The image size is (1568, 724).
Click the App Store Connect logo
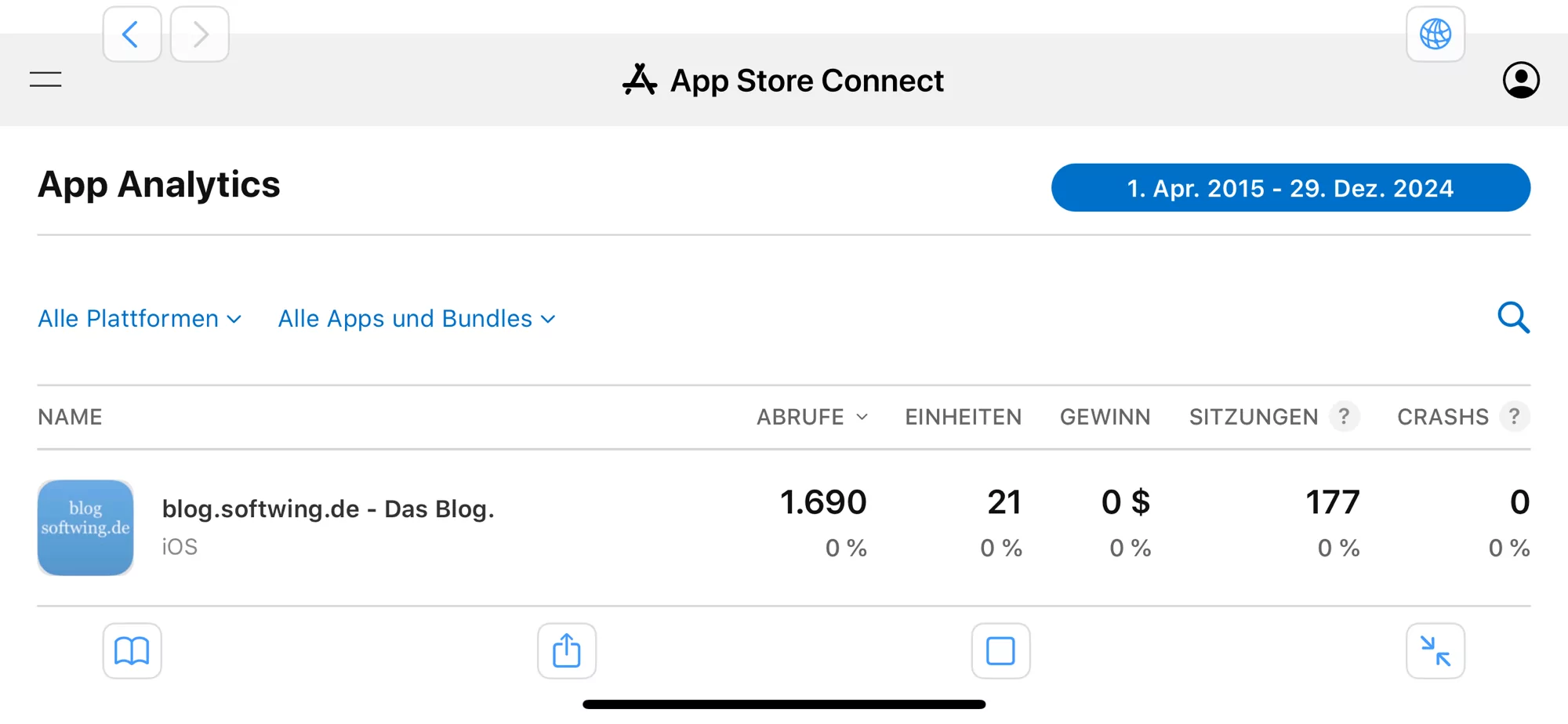[x=640, y=80]
